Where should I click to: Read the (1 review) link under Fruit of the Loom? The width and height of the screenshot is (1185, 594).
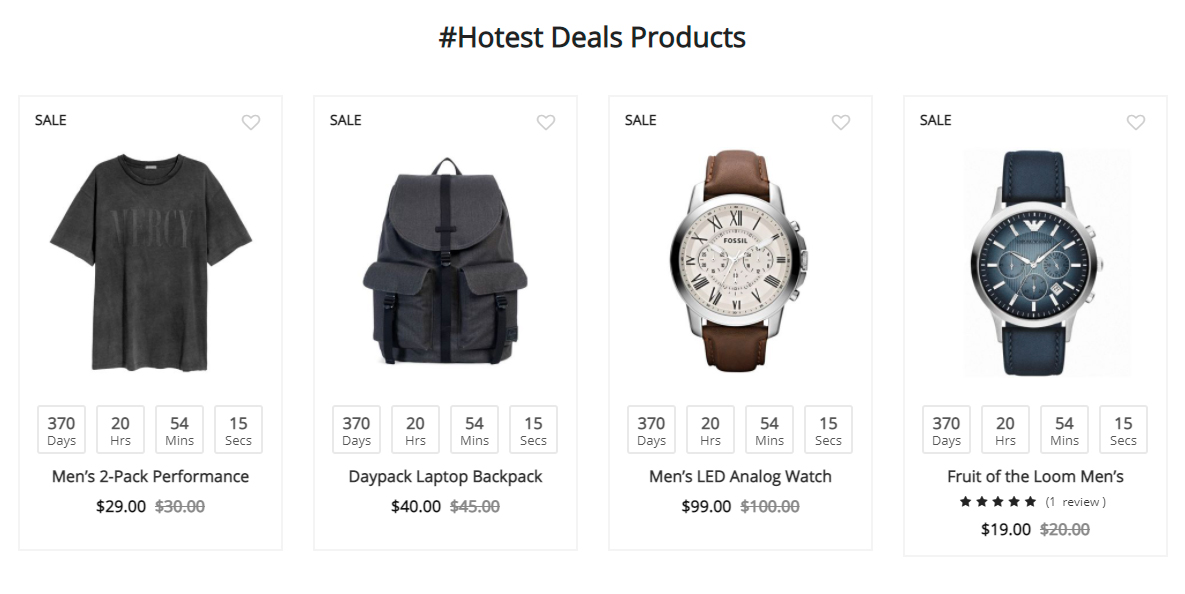1075,502
